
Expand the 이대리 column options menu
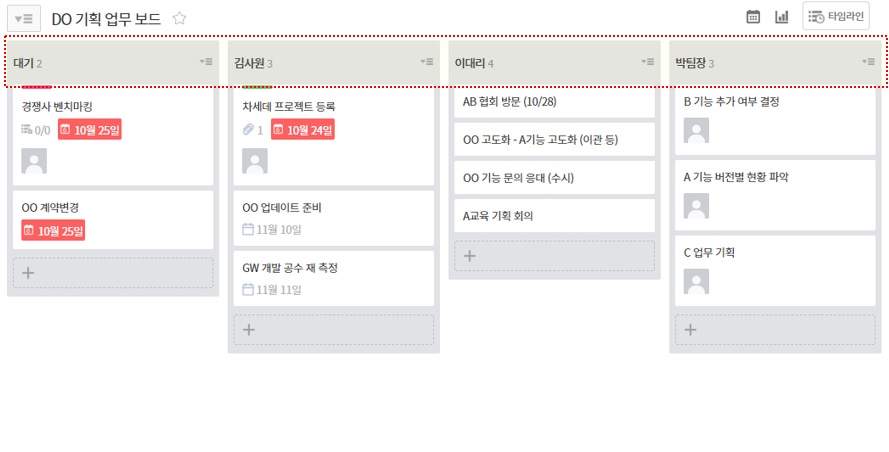pyautogui.click(x=648, y=62)
